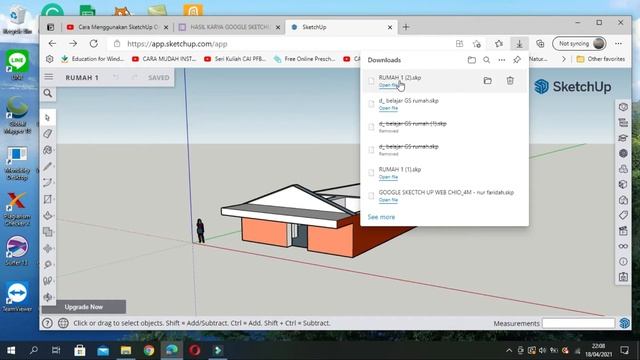Open the Display glasses panel
This screenshot has width=640, height=360.
623,246
